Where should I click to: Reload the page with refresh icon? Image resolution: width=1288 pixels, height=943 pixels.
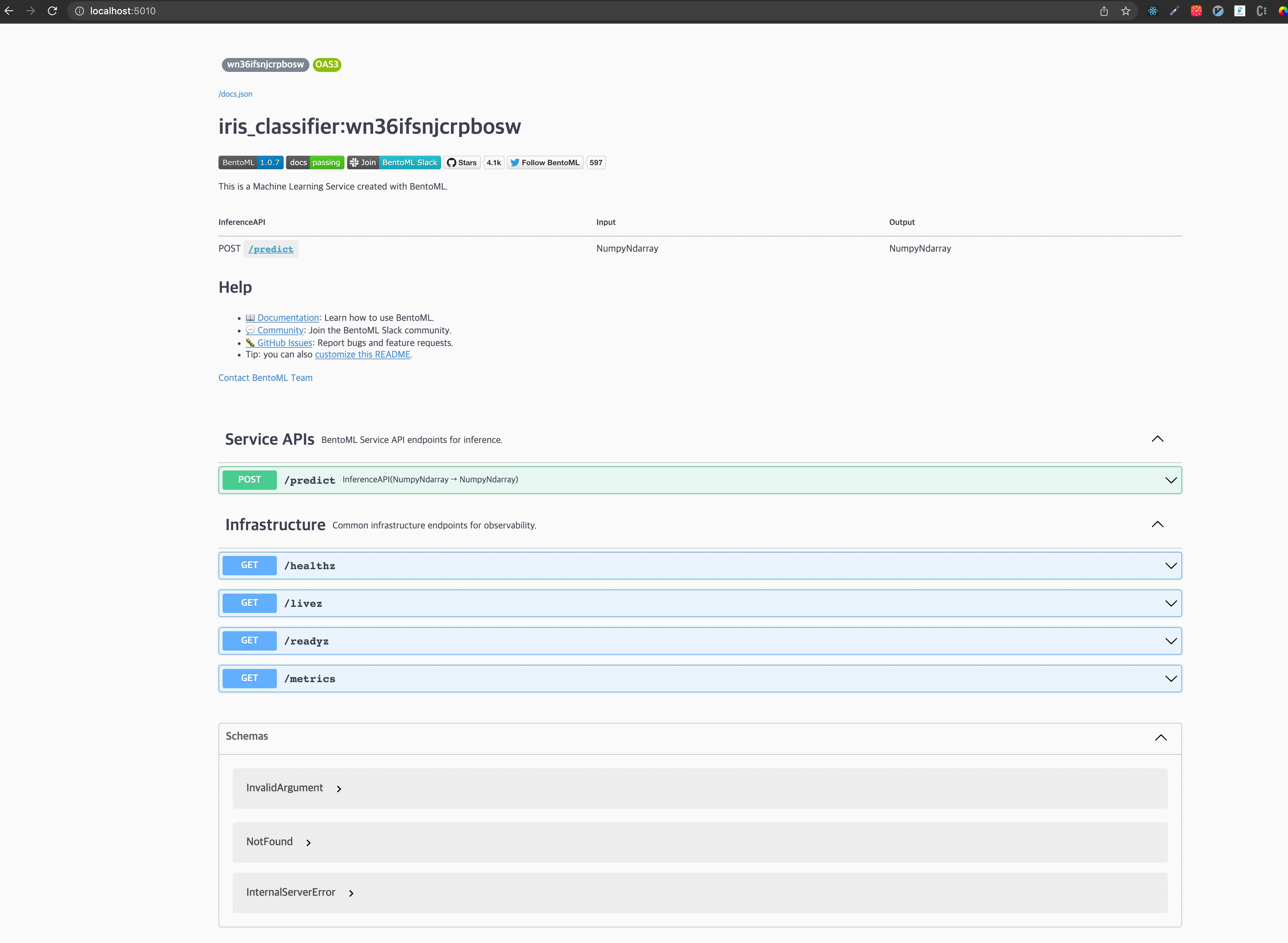pyautogui.click(x=52, y=11)
